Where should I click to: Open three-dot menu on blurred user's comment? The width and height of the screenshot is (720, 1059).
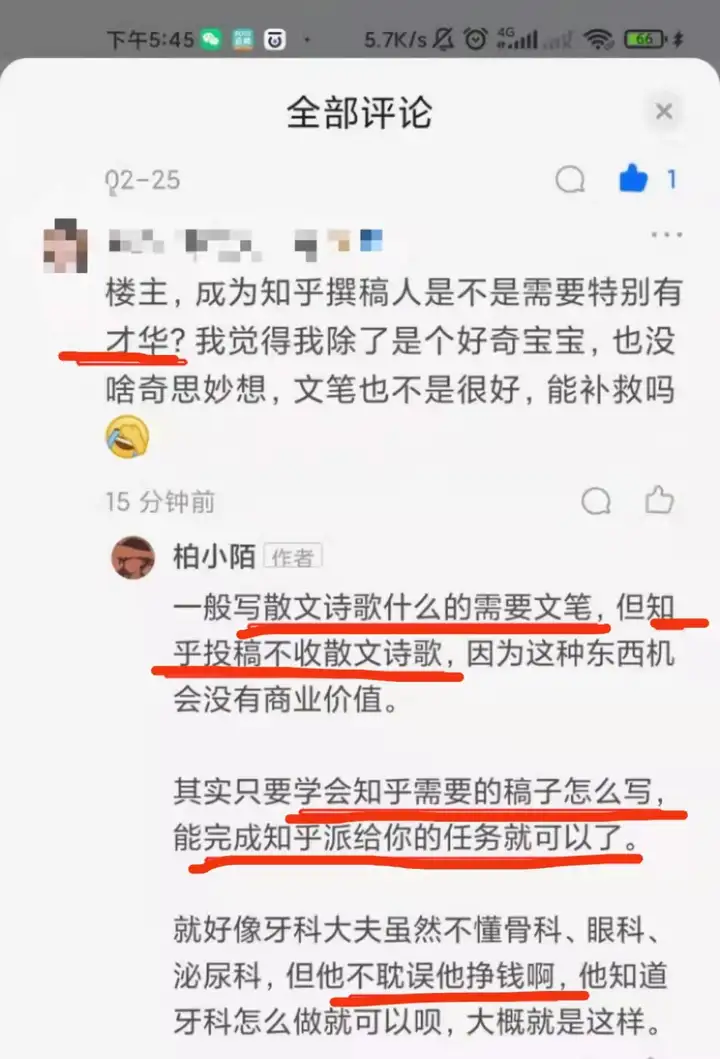point(666,235)
